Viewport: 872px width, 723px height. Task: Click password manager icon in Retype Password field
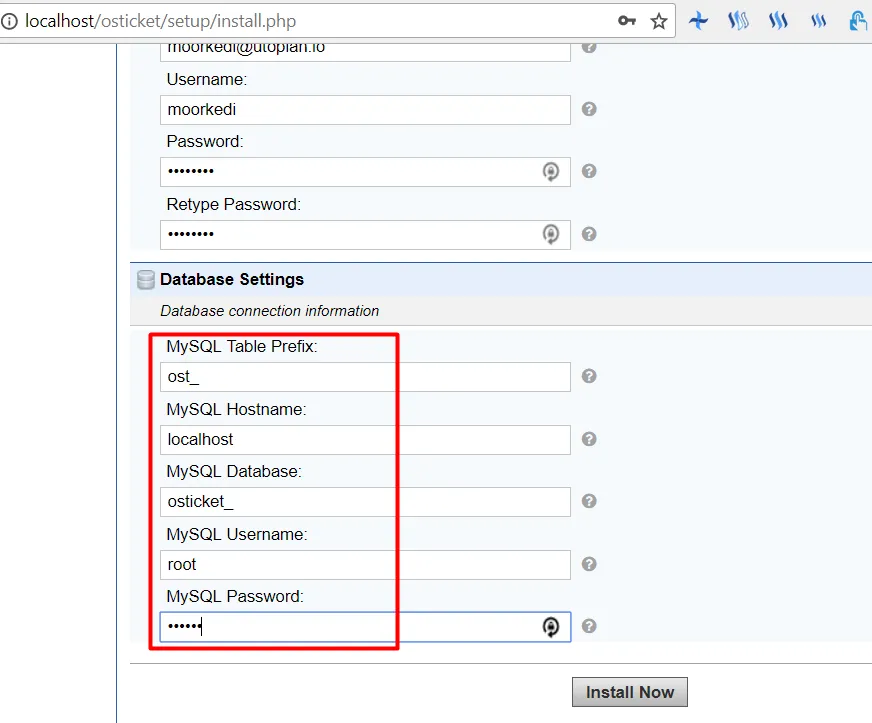(x=551, y=235)
